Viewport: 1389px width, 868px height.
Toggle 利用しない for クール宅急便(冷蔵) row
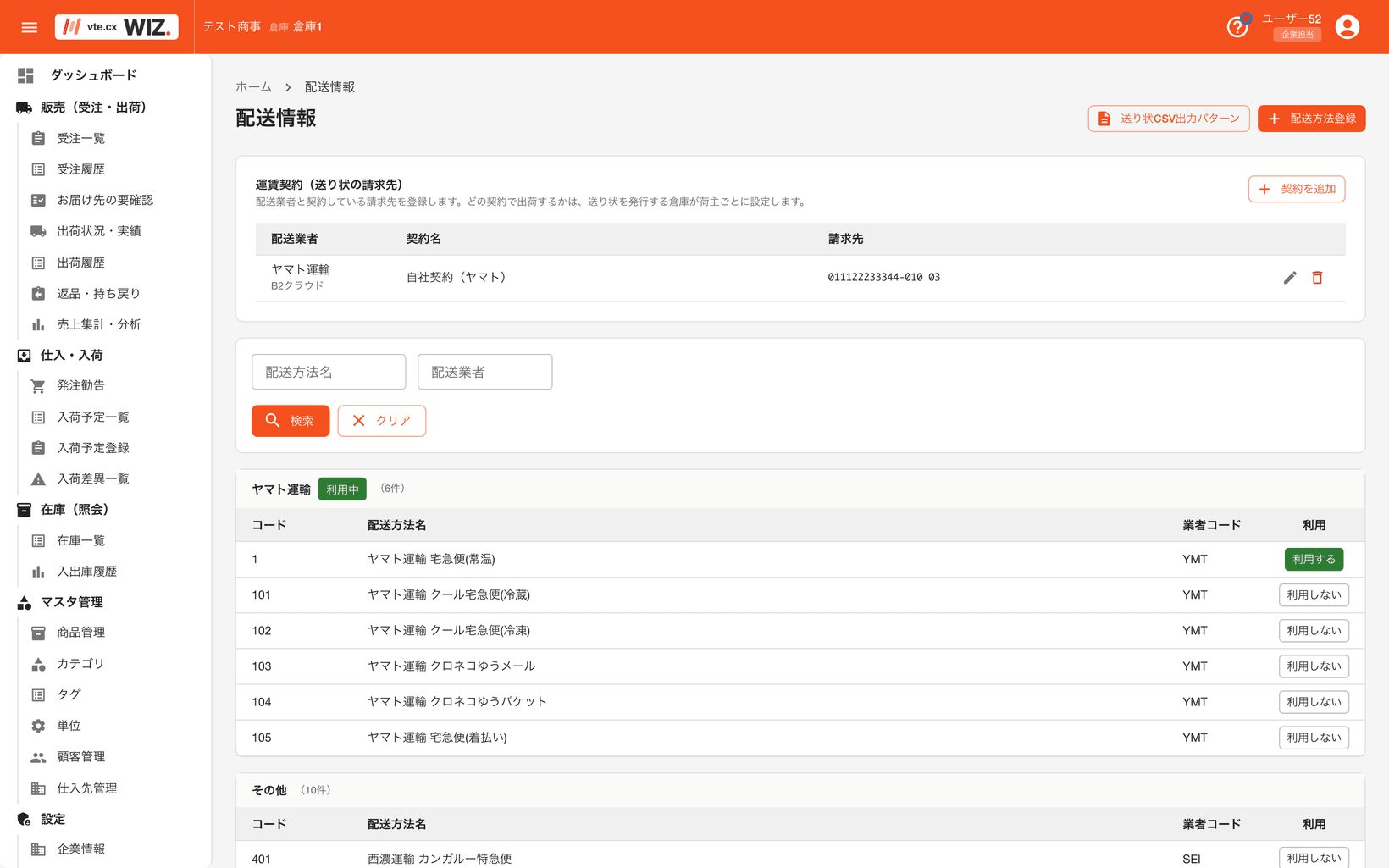pyautogui.click(x=1314, y=595)
